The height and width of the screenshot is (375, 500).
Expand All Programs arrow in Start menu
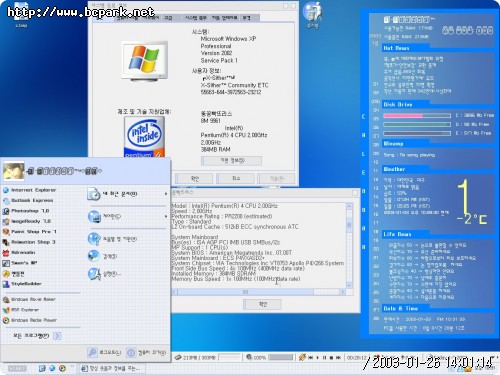(57, 336)
